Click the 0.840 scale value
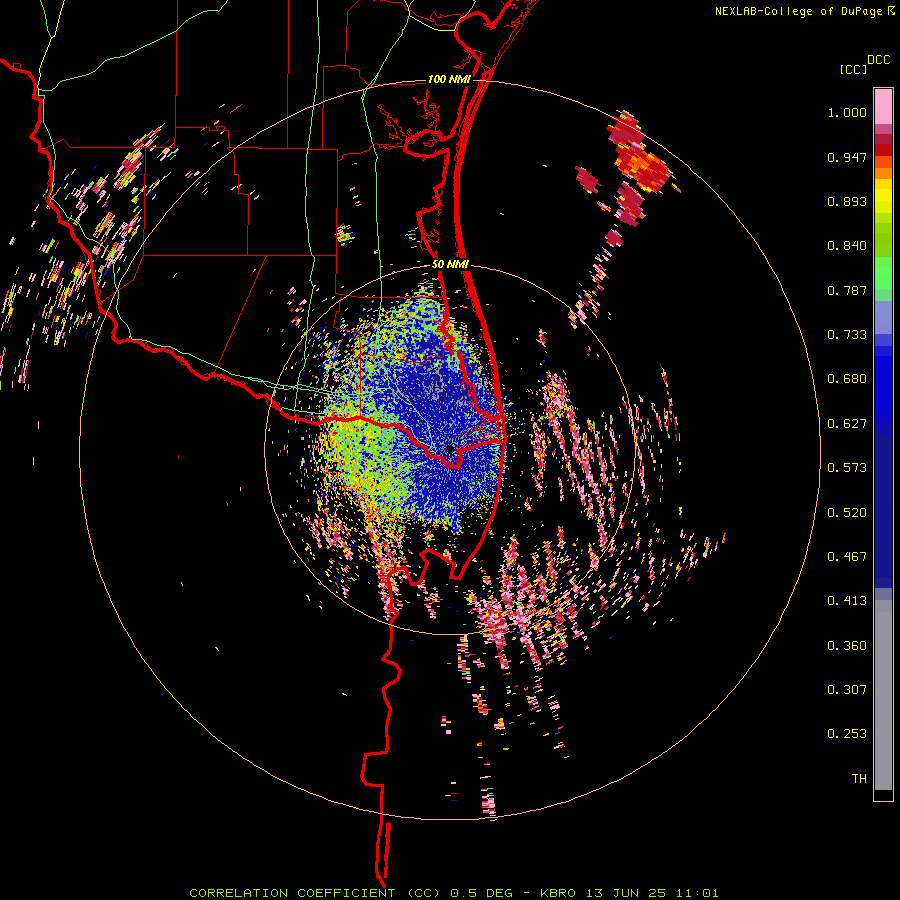Viewport: 900px width, 900px height. pos(847,246)
